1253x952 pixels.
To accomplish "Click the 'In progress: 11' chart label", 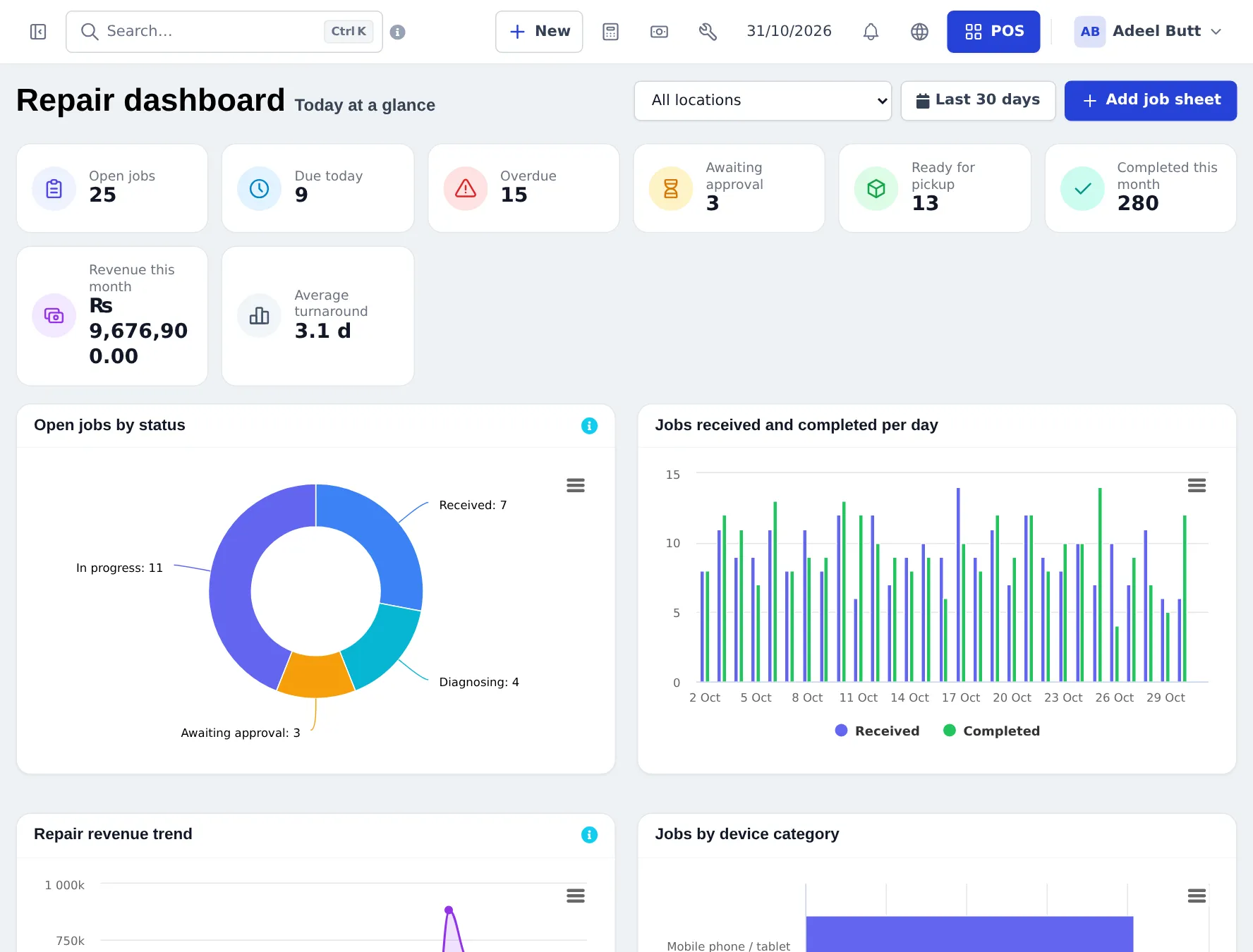I will pos(119,568).
